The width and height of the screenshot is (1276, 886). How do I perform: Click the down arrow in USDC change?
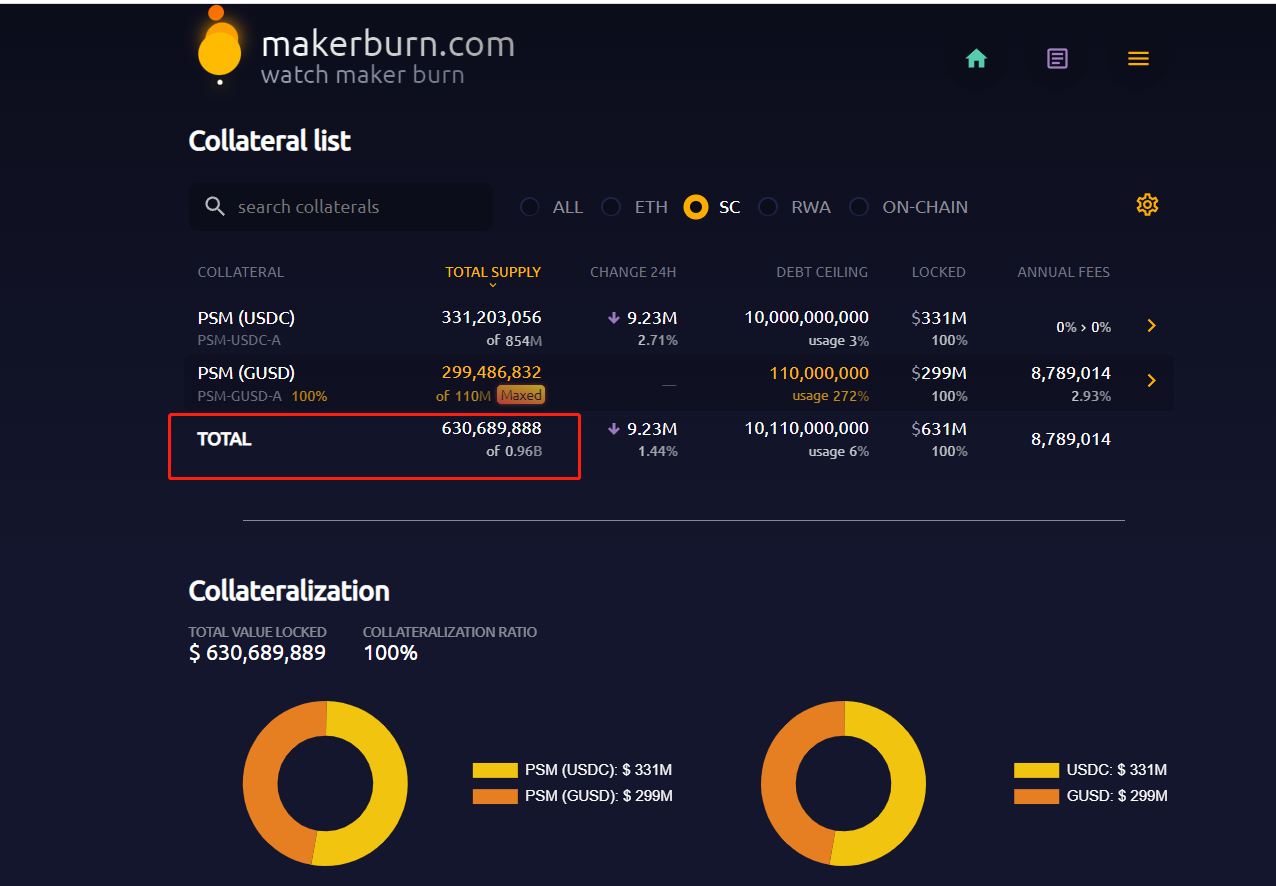614,318
